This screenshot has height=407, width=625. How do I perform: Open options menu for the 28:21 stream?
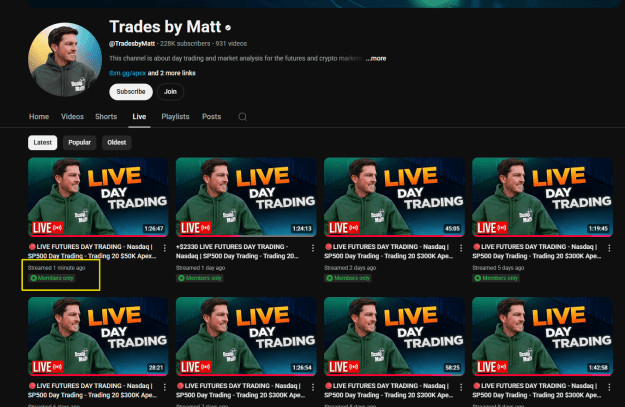click(165, 387)
